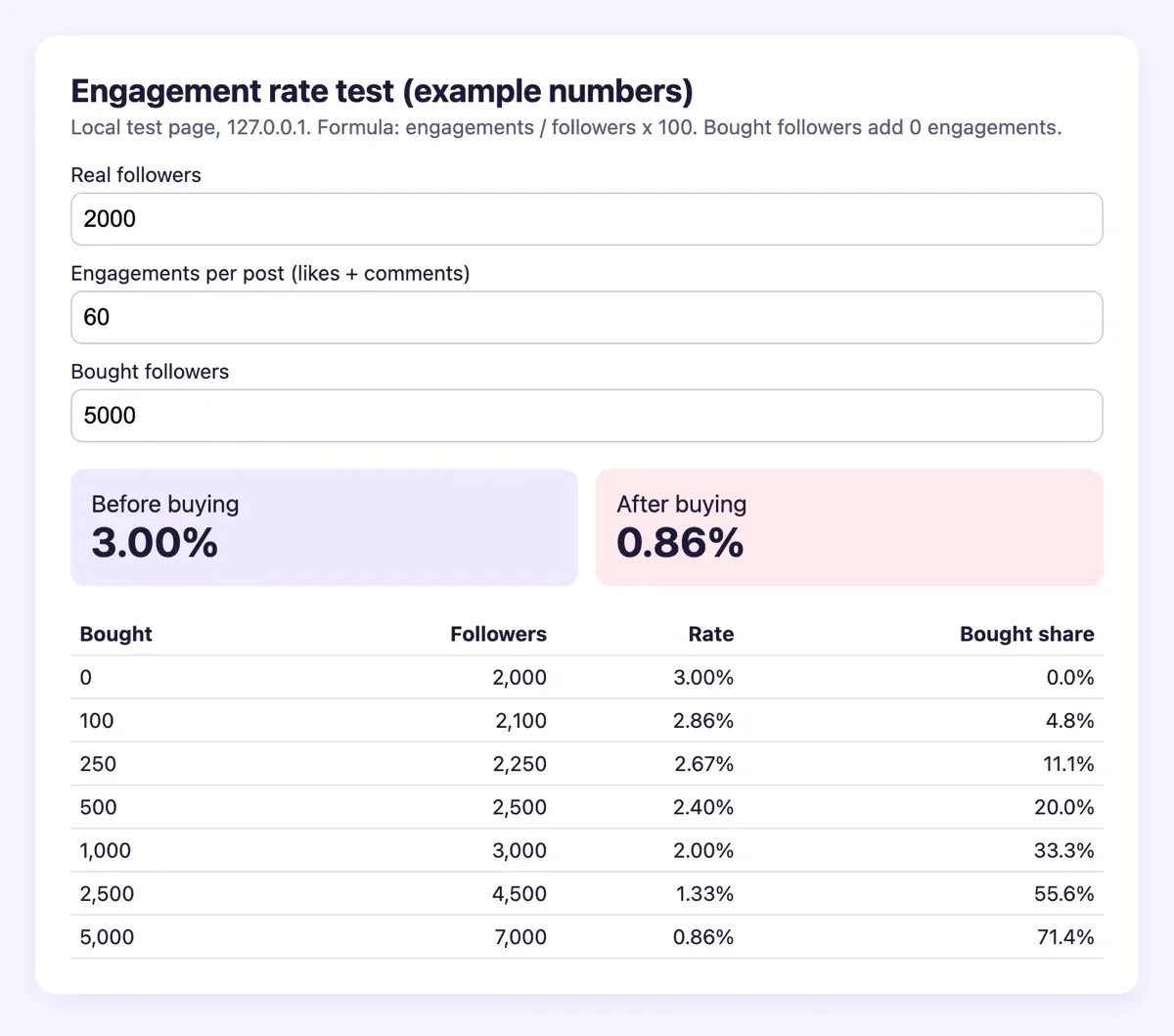Click the Real followers input field

point(587,219)
